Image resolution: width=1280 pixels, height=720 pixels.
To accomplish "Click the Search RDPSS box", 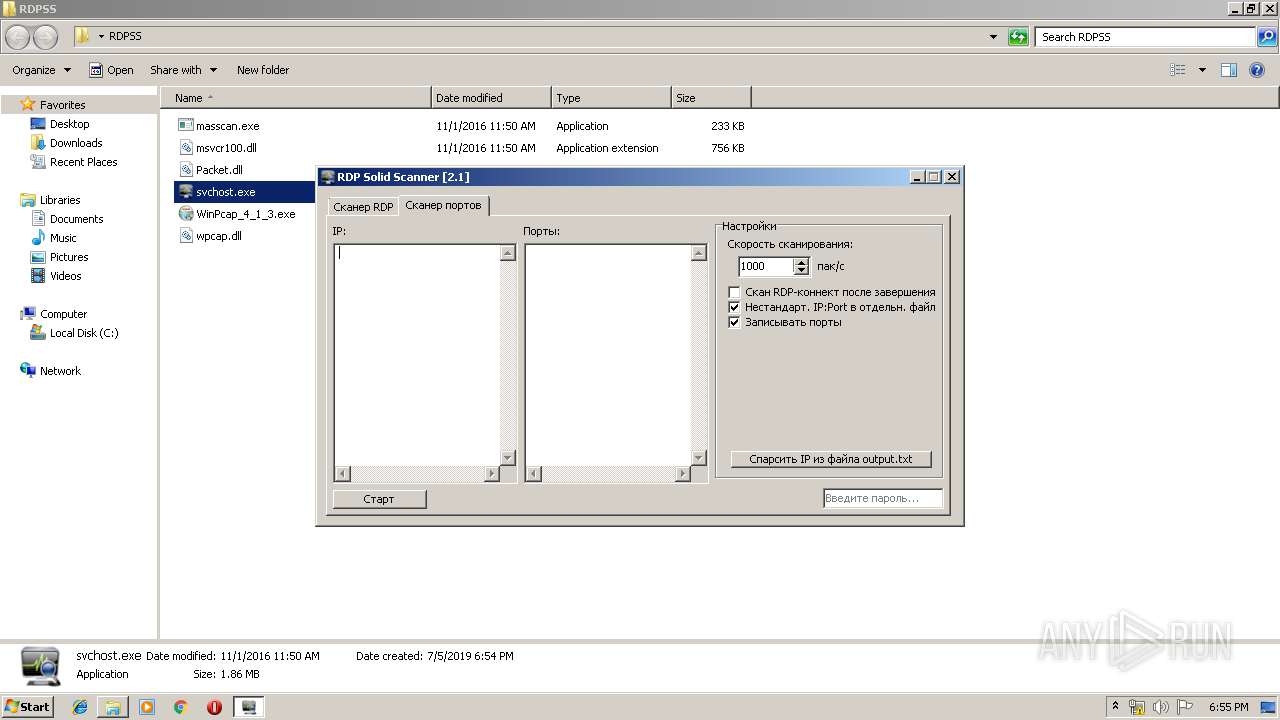I will [x=1146, y=37].
